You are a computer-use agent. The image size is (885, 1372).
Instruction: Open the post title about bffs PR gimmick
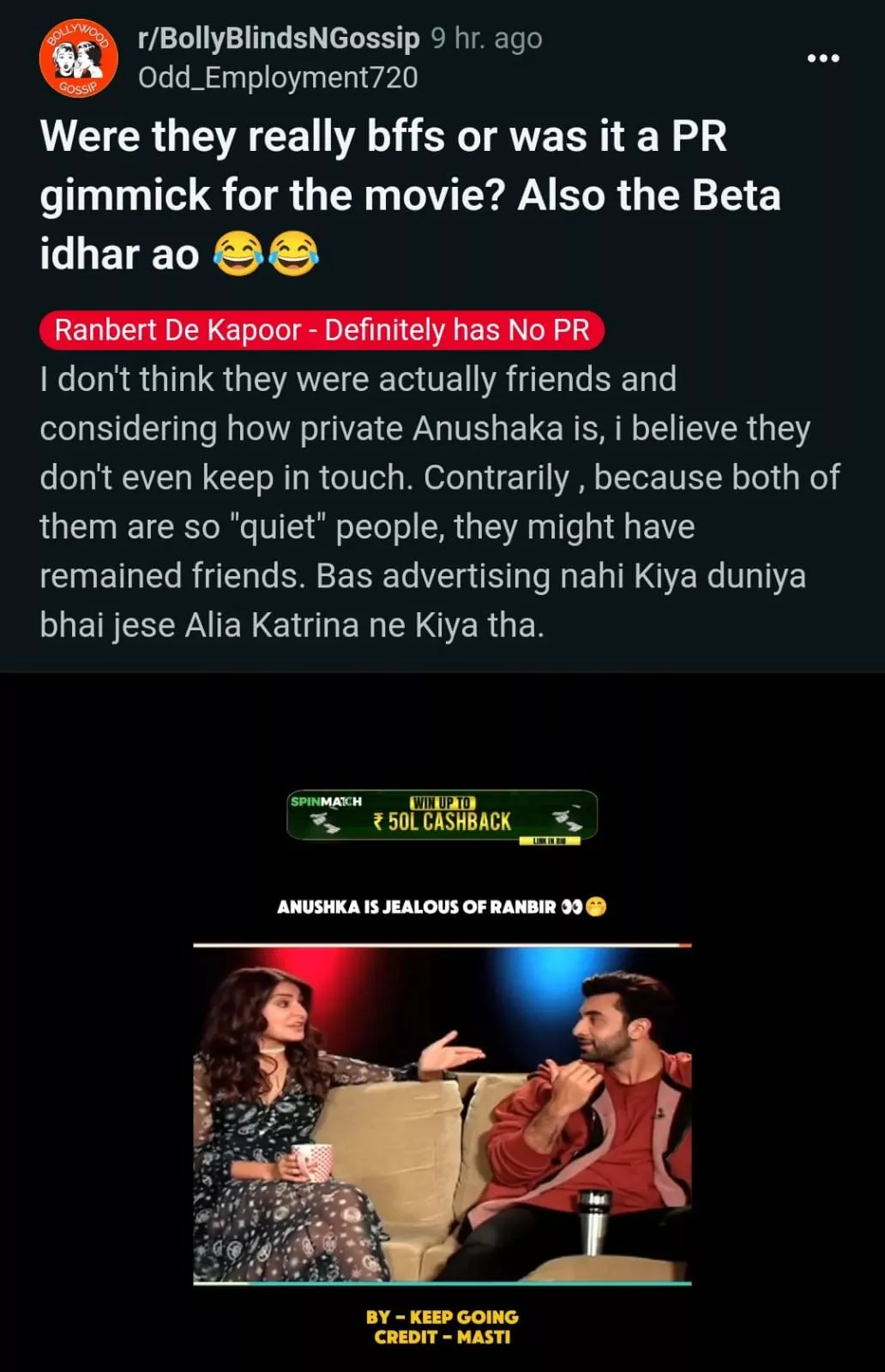pyautogui.click(x=411, y=196)
